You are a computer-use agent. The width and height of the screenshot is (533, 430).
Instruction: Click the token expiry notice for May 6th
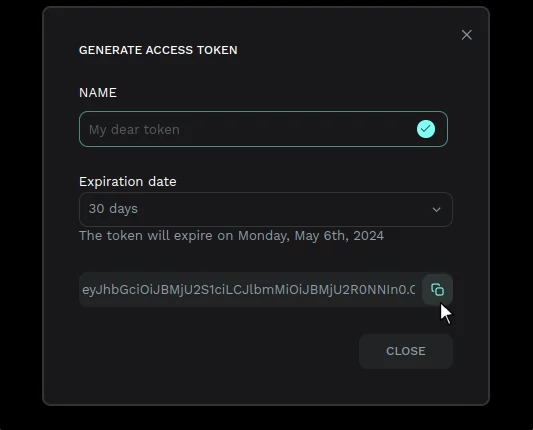coord(231,236)
